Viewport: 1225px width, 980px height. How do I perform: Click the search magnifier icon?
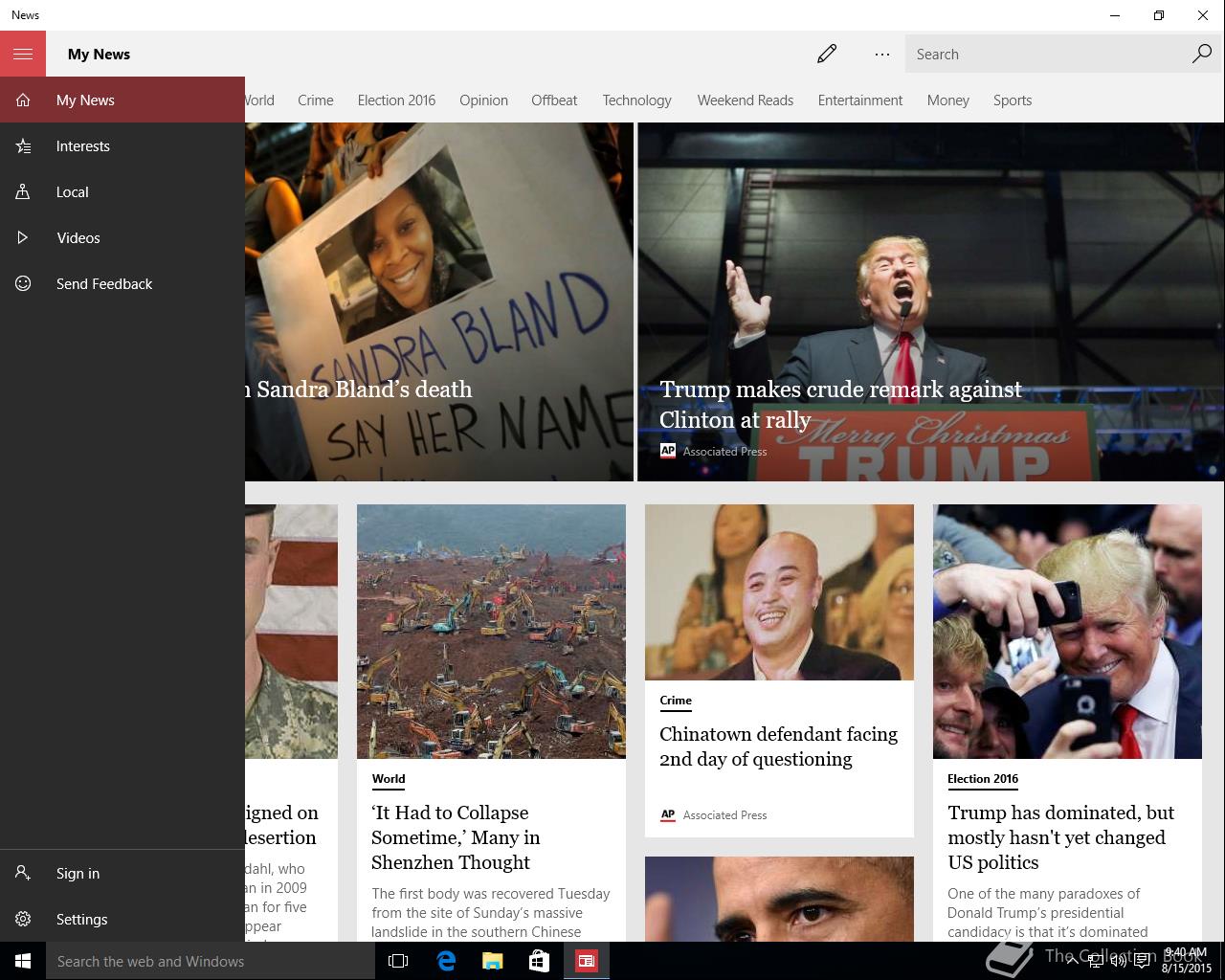click(1202, 54)
